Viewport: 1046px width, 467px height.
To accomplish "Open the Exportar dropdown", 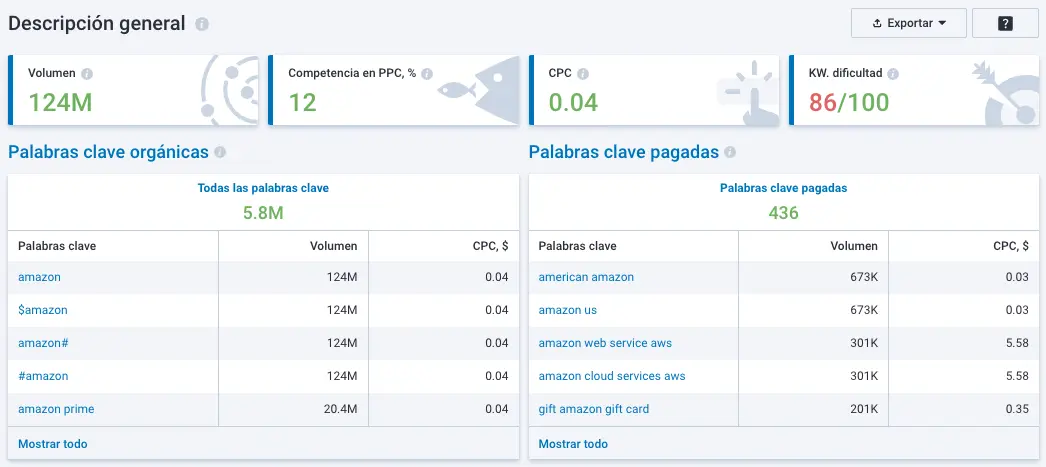I will [x=909, y=23].
